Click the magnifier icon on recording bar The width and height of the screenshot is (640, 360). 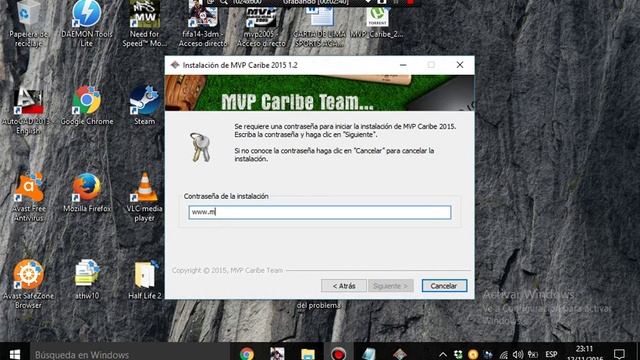coord(224,2)
